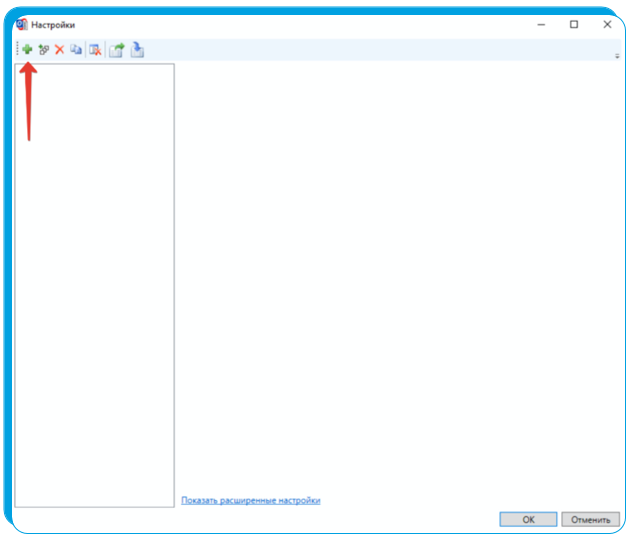This screenshot has height=538, width=631.
Task: Click the Настройки window app icon
Action: click(x=22, y=25)
